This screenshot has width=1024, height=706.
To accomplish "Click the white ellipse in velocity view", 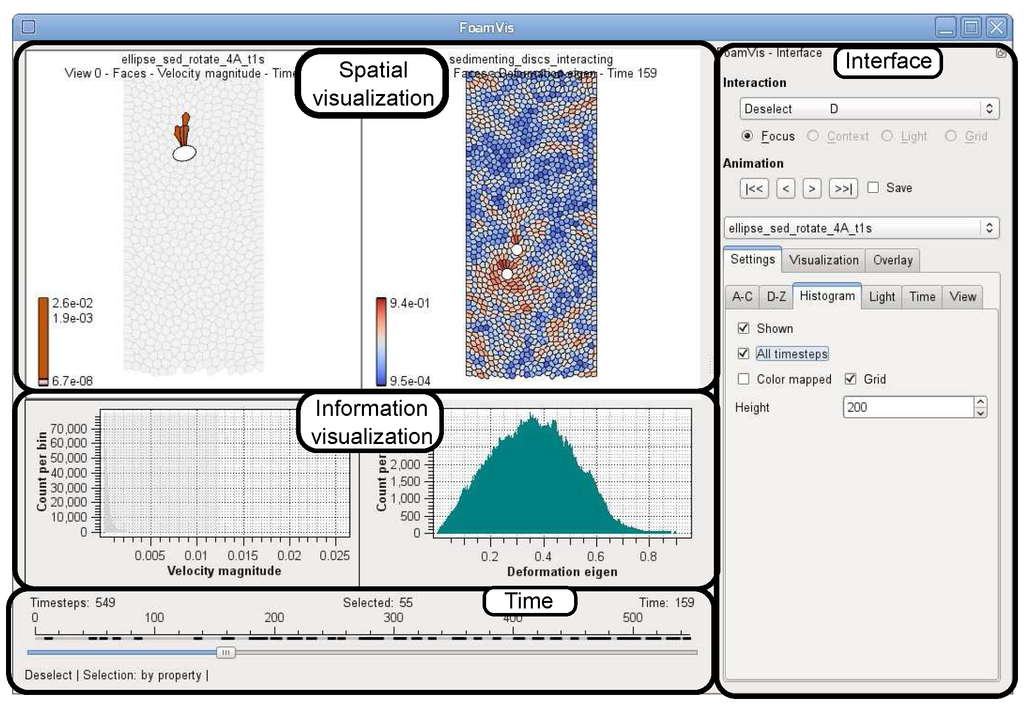I will point(184,153).
